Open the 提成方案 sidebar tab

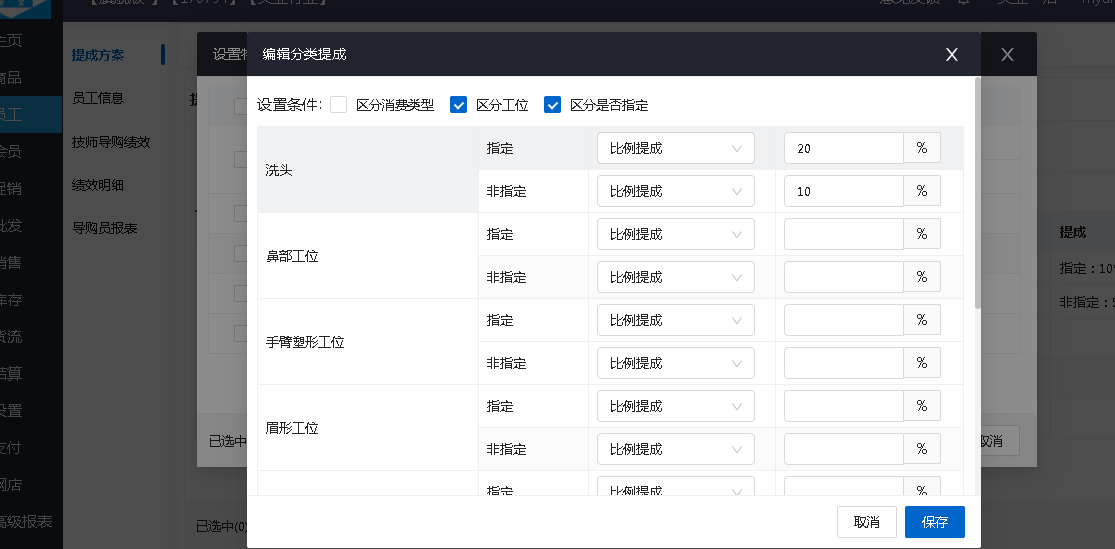98,55
